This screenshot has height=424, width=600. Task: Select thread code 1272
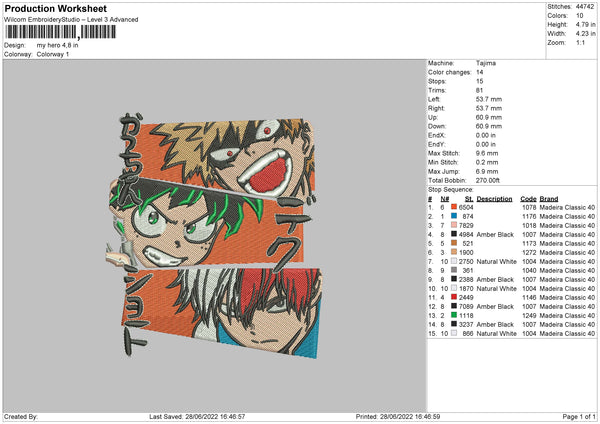(x=529, y=253)
